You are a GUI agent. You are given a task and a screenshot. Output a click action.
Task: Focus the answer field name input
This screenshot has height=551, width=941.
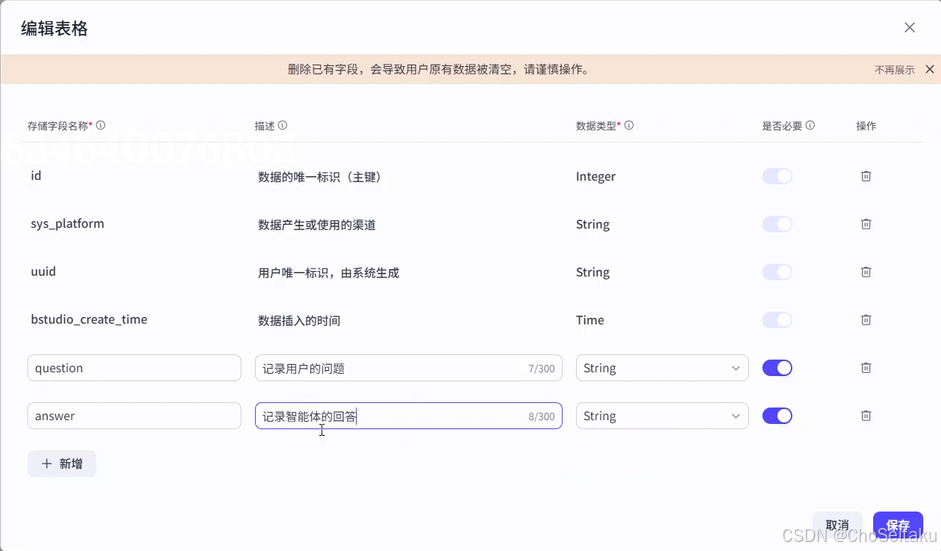point(134,416)
